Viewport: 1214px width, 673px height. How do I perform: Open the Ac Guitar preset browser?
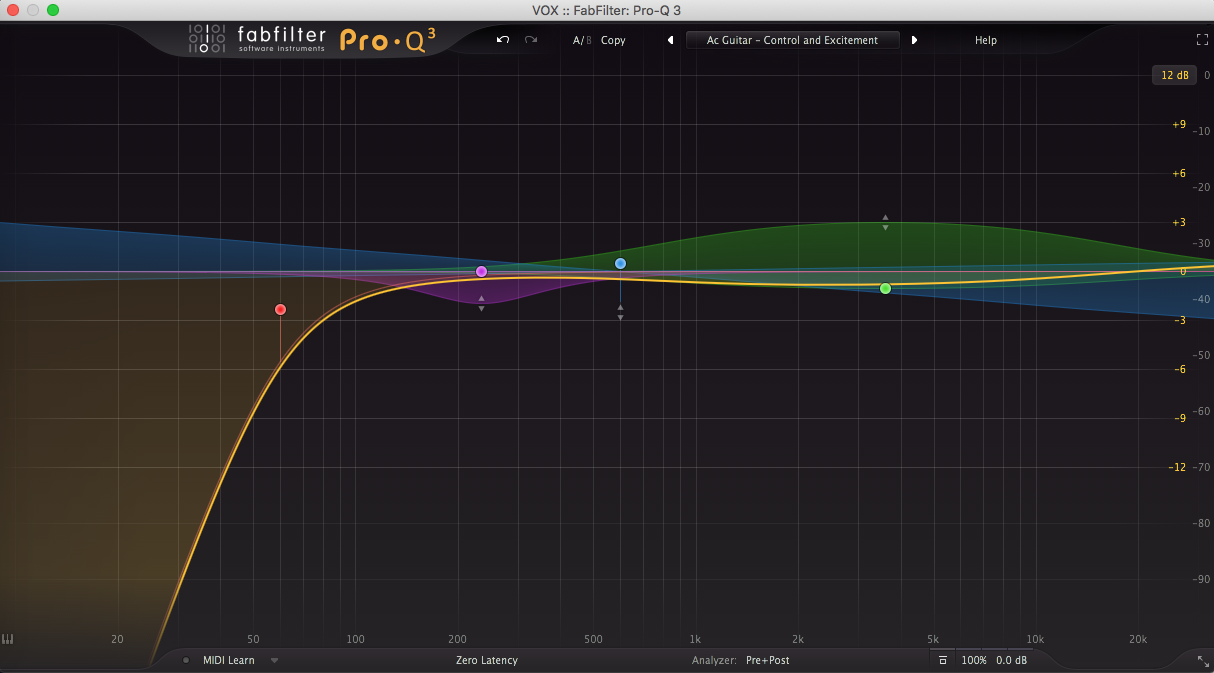(x=792, y=40)
